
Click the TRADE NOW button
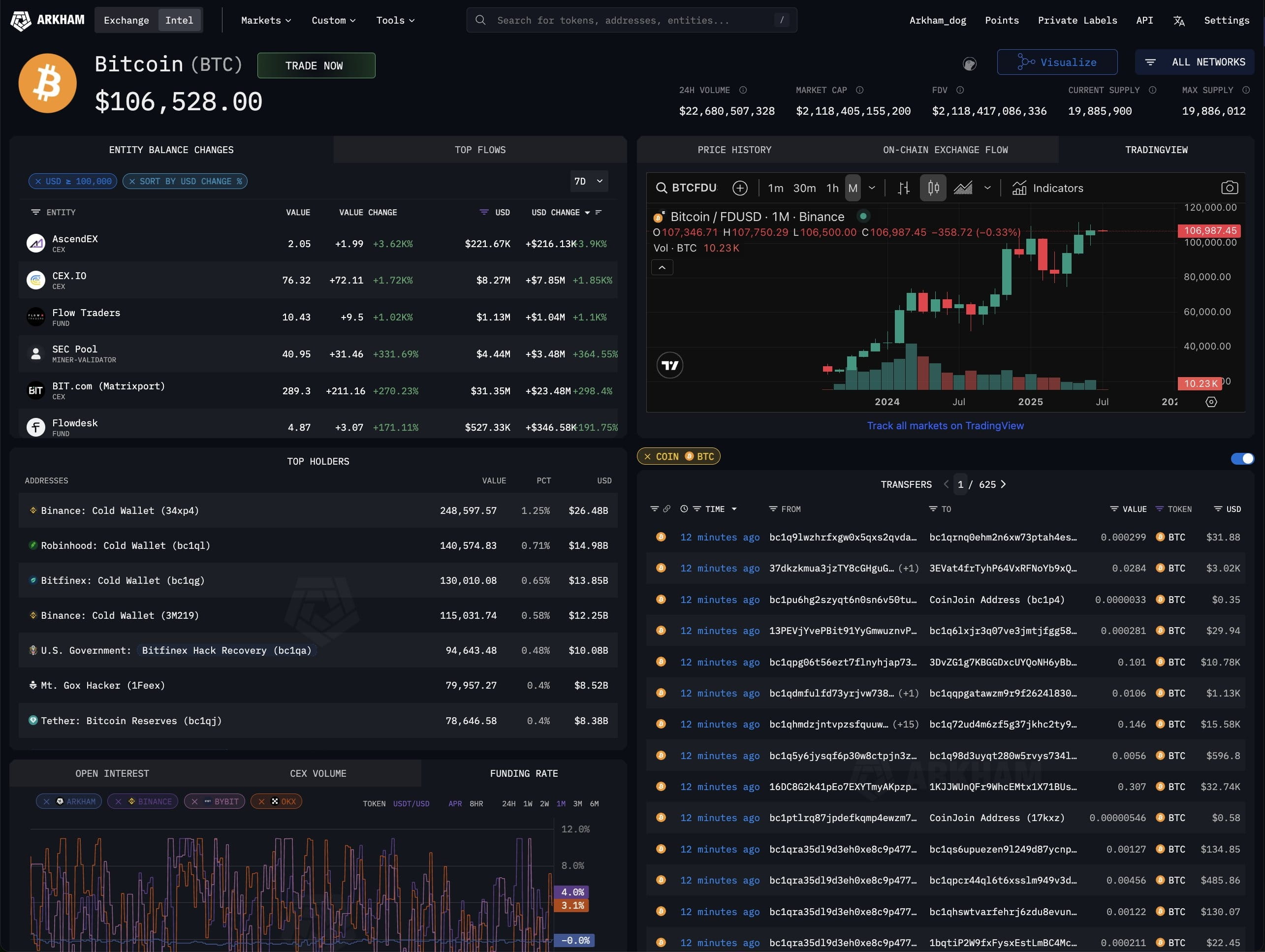tap(316, 66)
